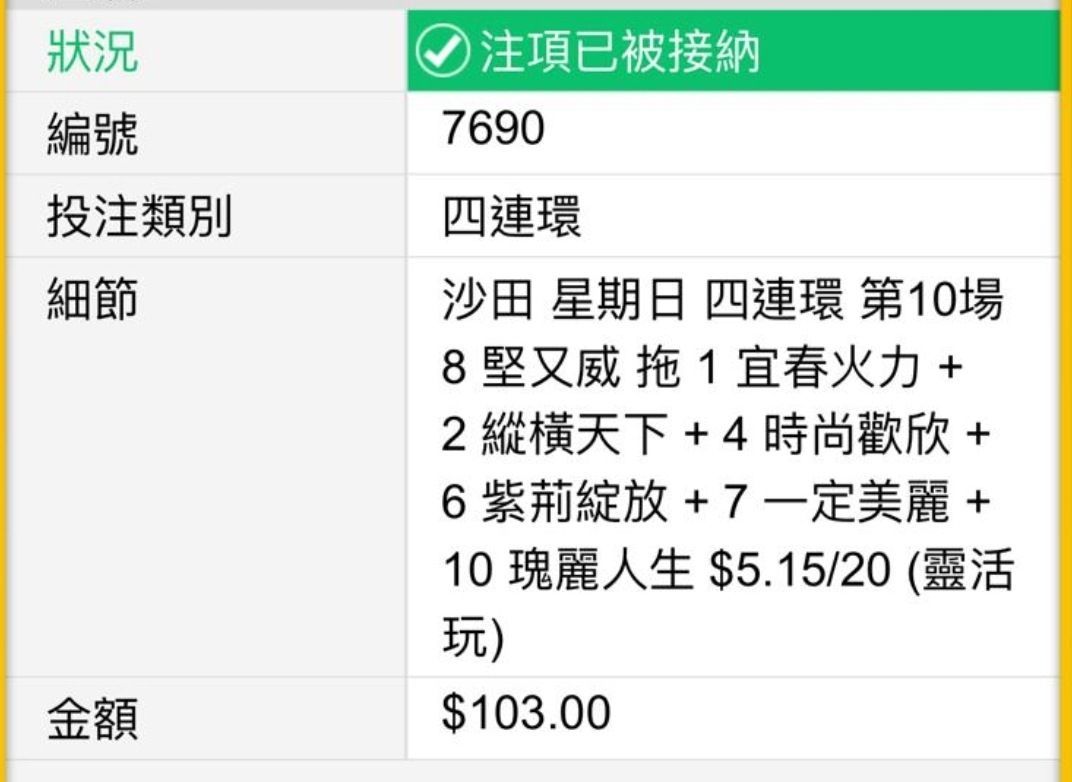Select the 四連環 bet type value
The image size is (1072, 782).
click(x=511, y=216)
